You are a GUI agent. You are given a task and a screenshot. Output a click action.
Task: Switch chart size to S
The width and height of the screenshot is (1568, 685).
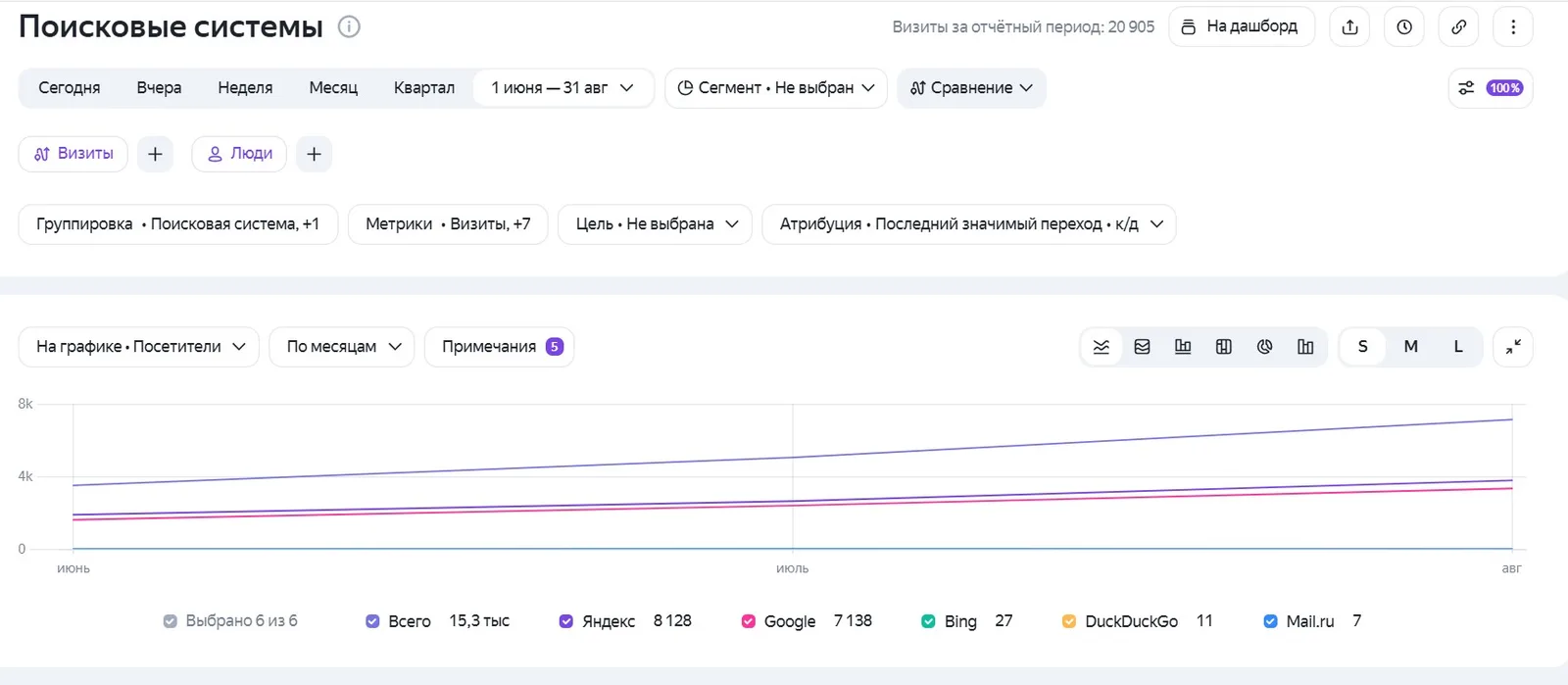(1362, 347)
